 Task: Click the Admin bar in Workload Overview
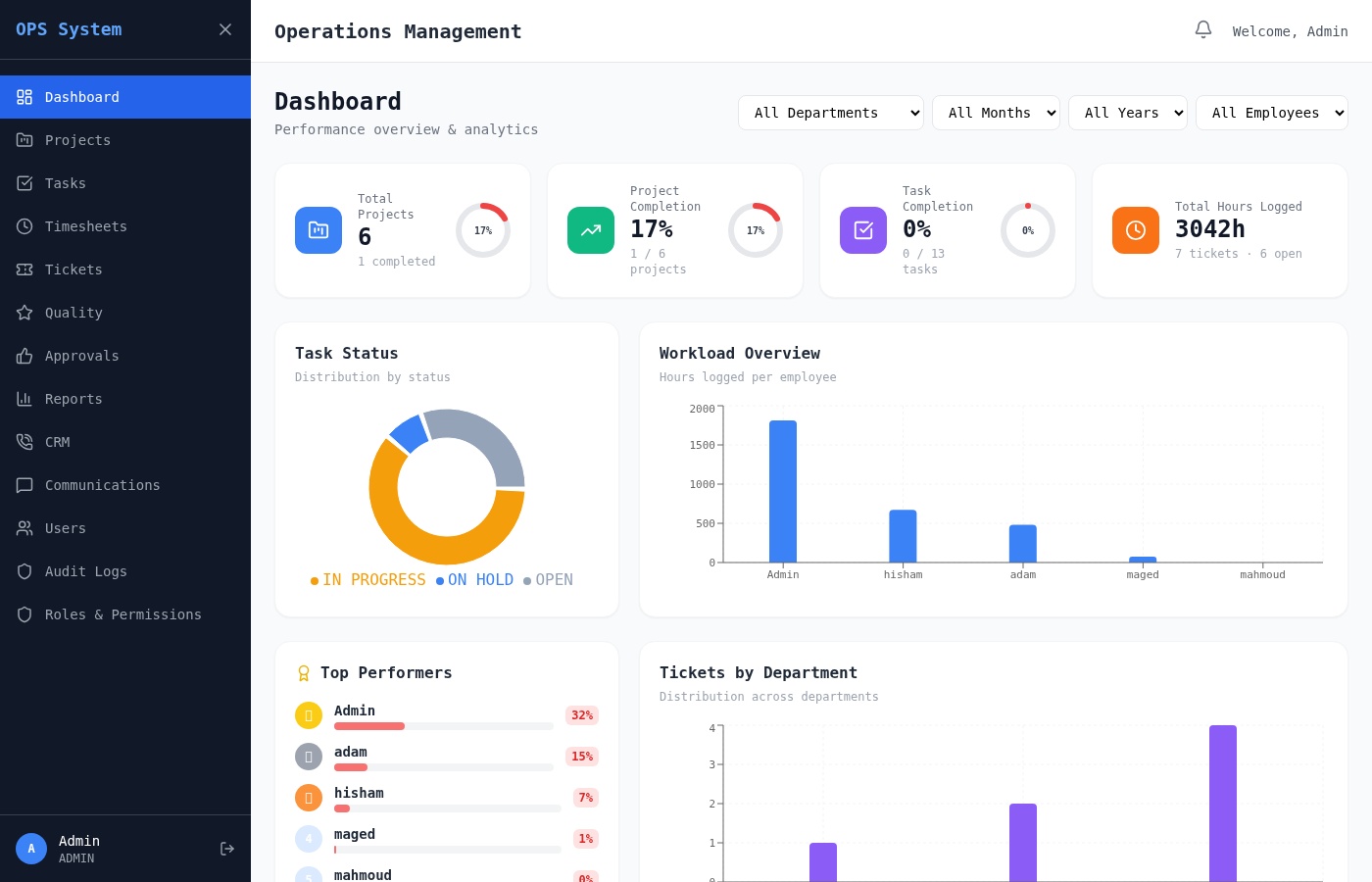(x=783, y=491)
